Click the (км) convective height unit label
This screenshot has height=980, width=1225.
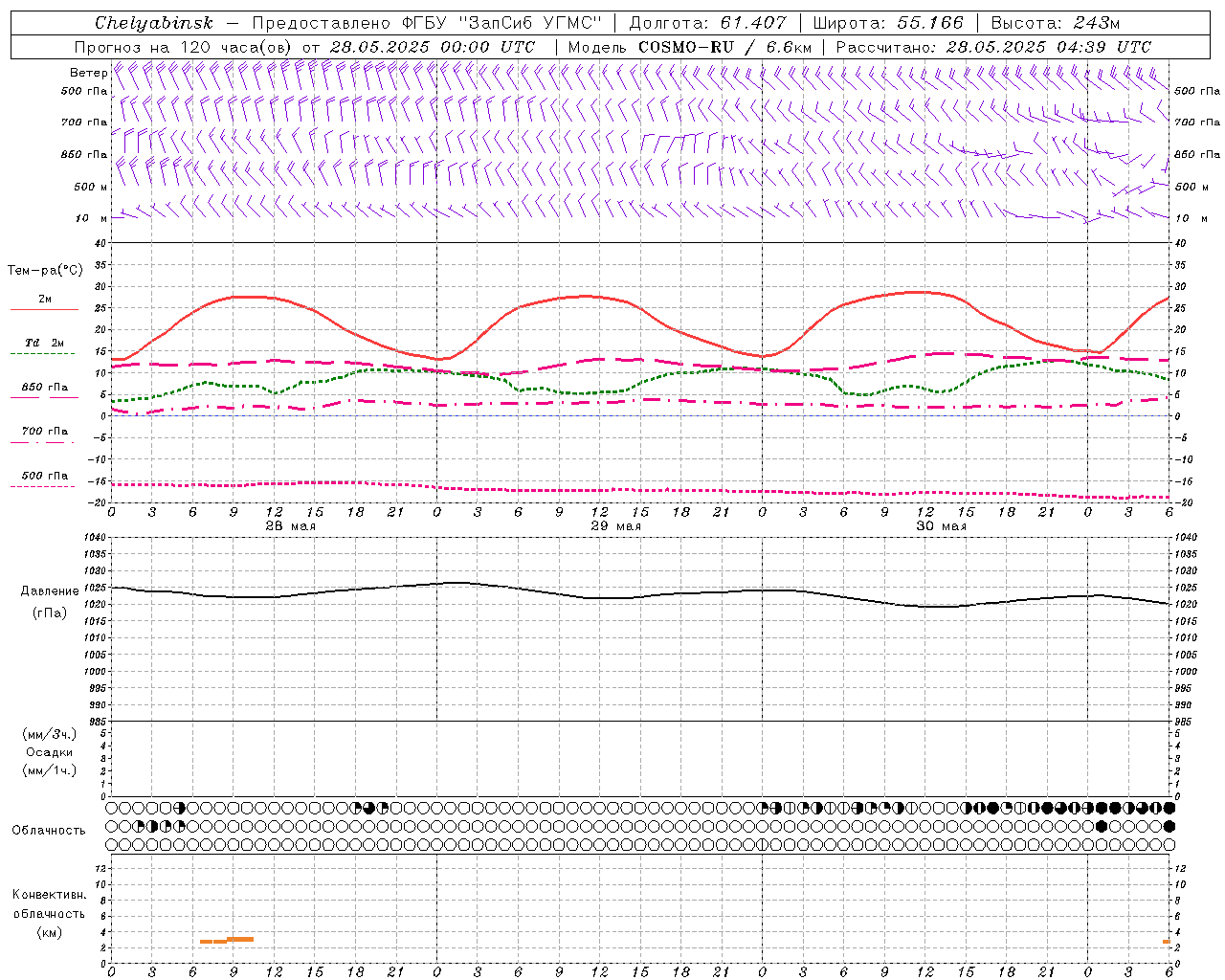pyautogui.click(x=50, y=932)
